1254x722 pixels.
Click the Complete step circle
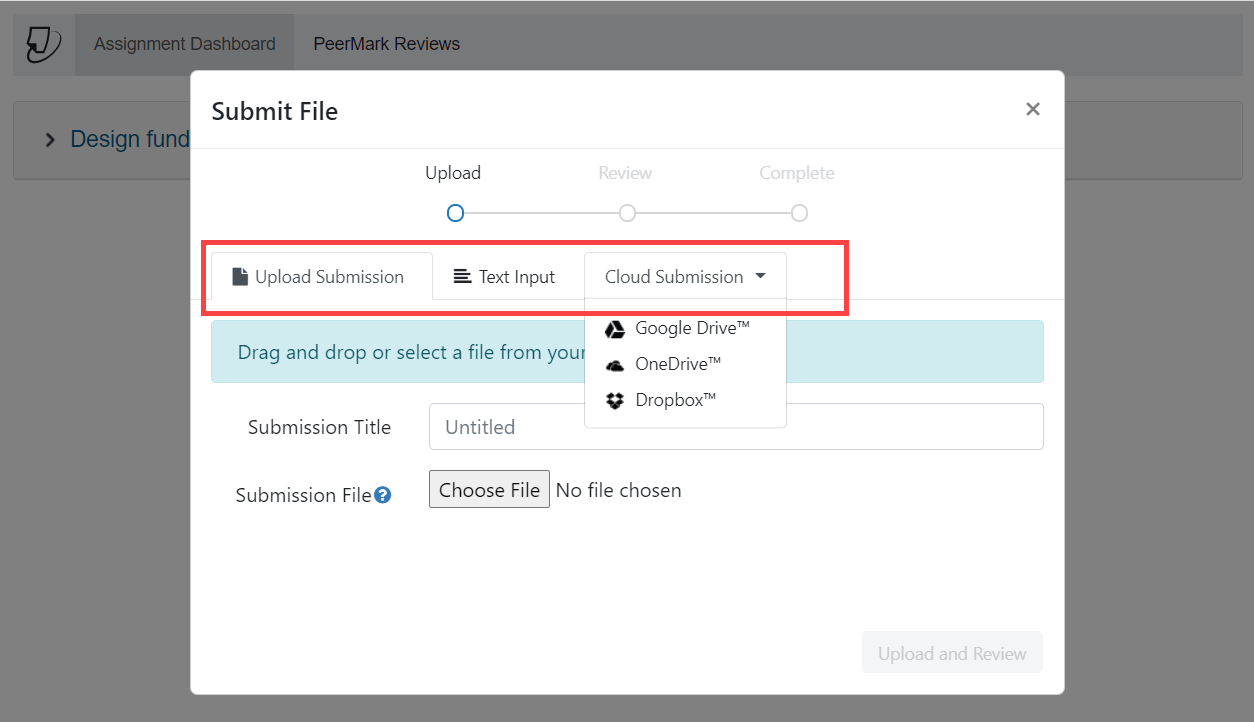click(x=799, y=213)
